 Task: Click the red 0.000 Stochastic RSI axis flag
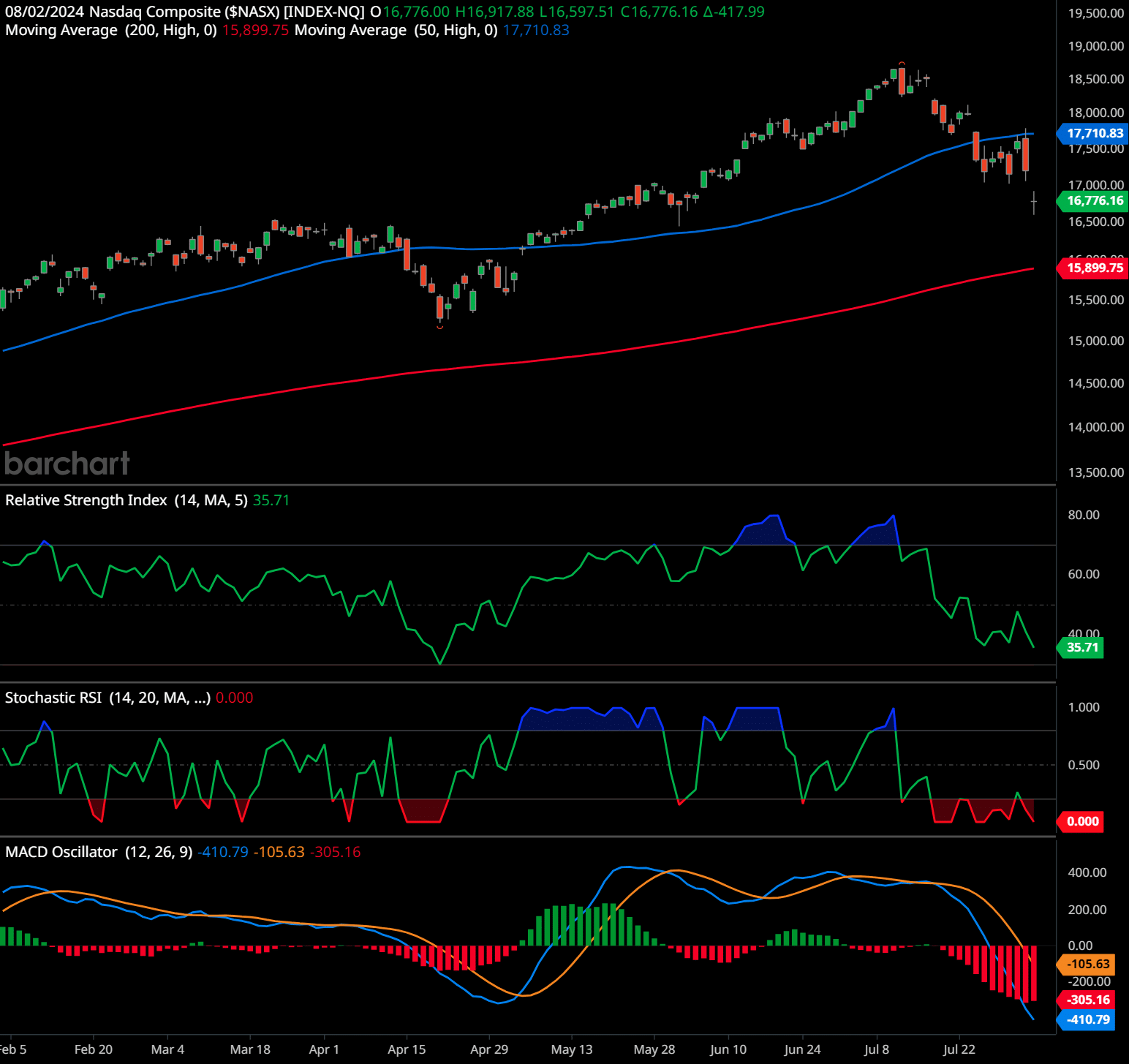click(1081, 821)
